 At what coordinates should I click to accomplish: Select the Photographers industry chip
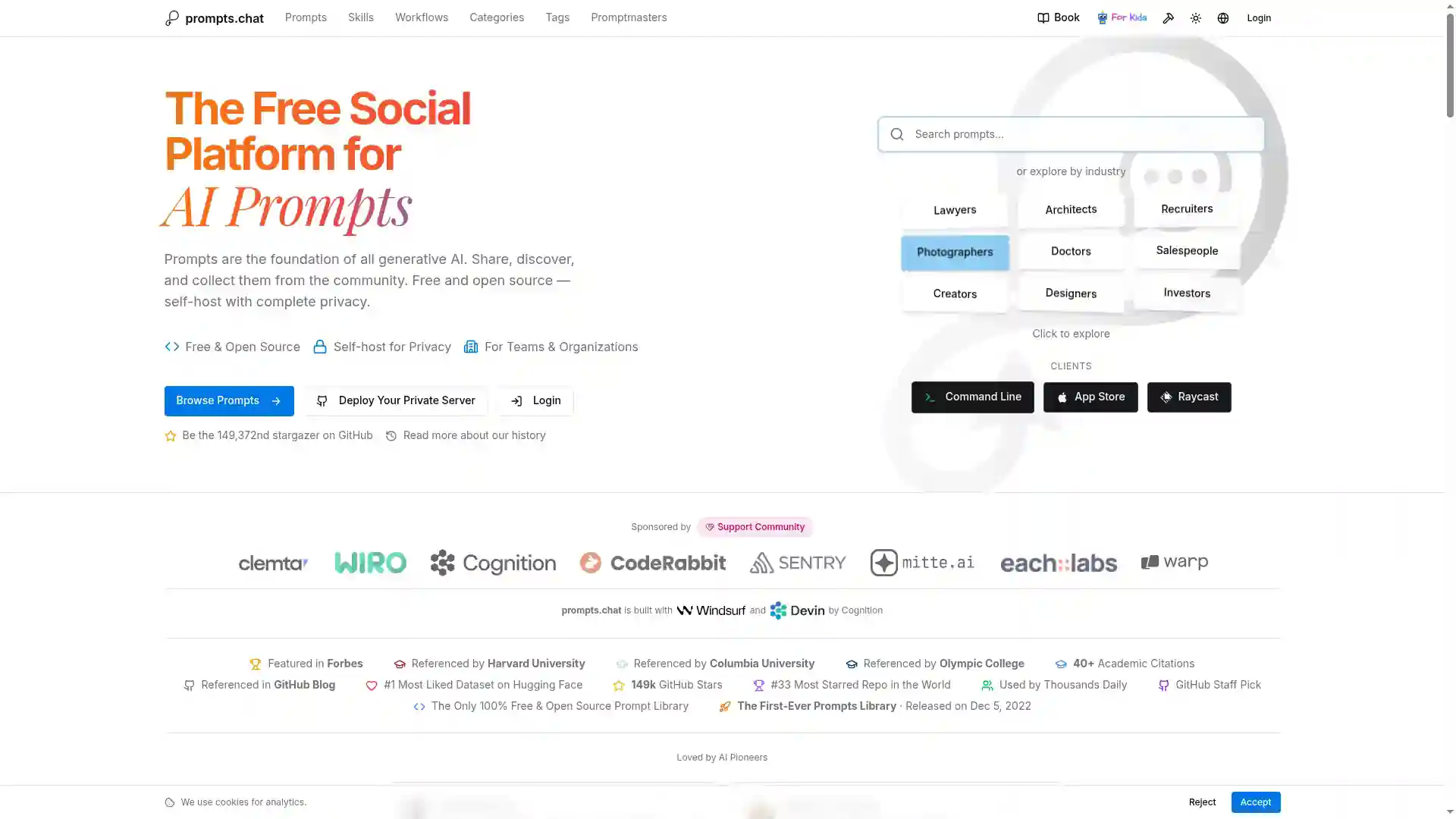(955, 253)
